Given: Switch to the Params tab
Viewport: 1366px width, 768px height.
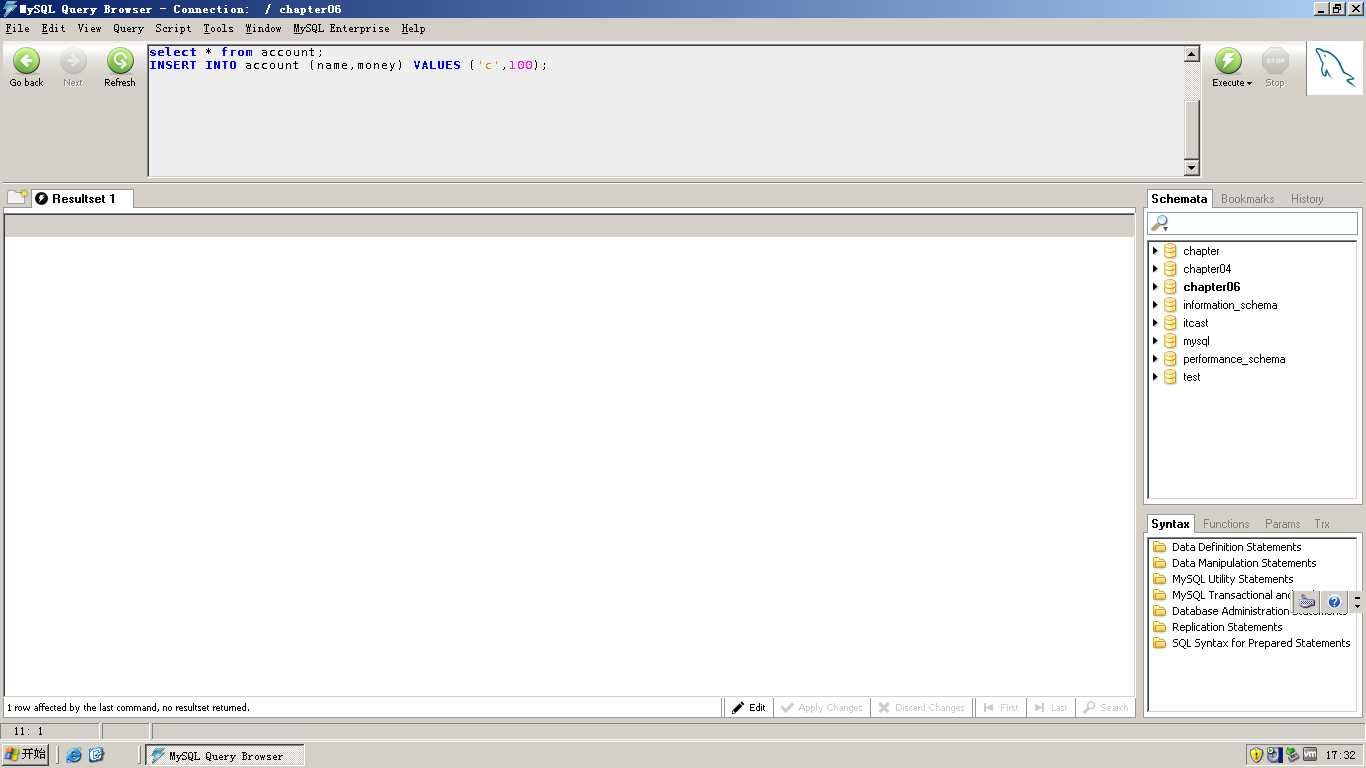Looking at the screenshot, I should [x=1282, y=524].
